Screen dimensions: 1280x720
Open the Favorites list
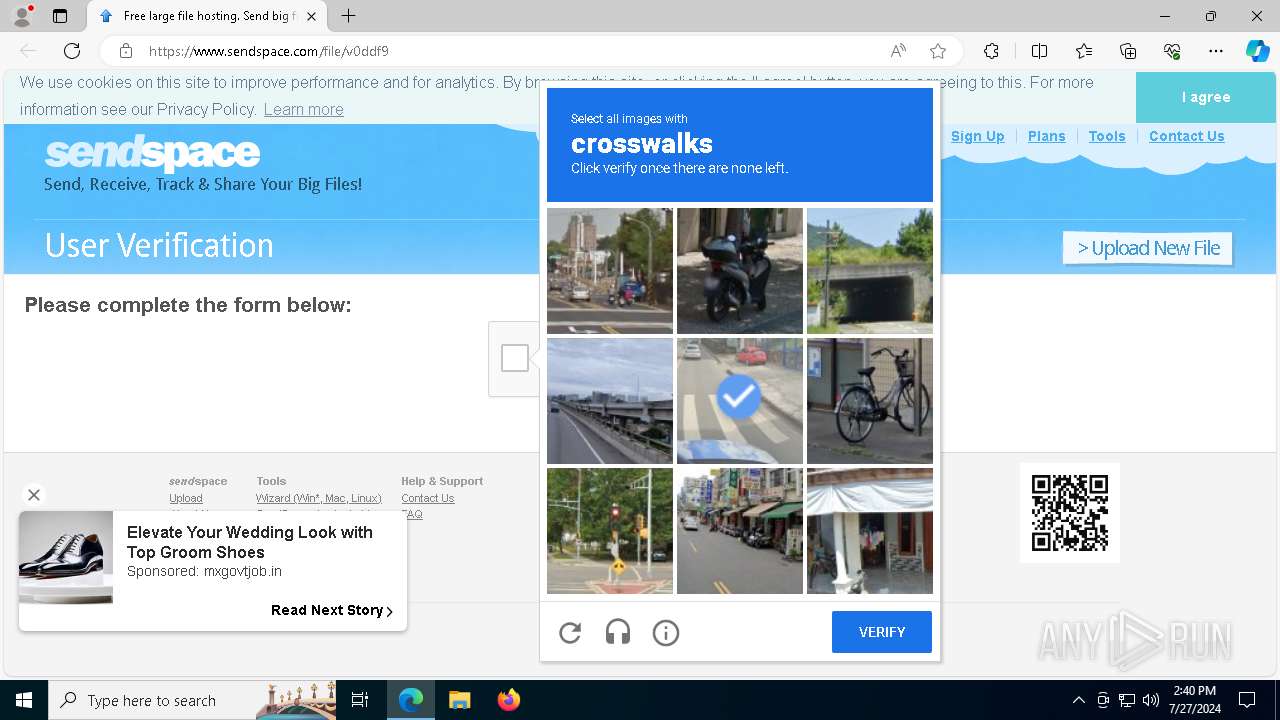(x=1084, y=51)
